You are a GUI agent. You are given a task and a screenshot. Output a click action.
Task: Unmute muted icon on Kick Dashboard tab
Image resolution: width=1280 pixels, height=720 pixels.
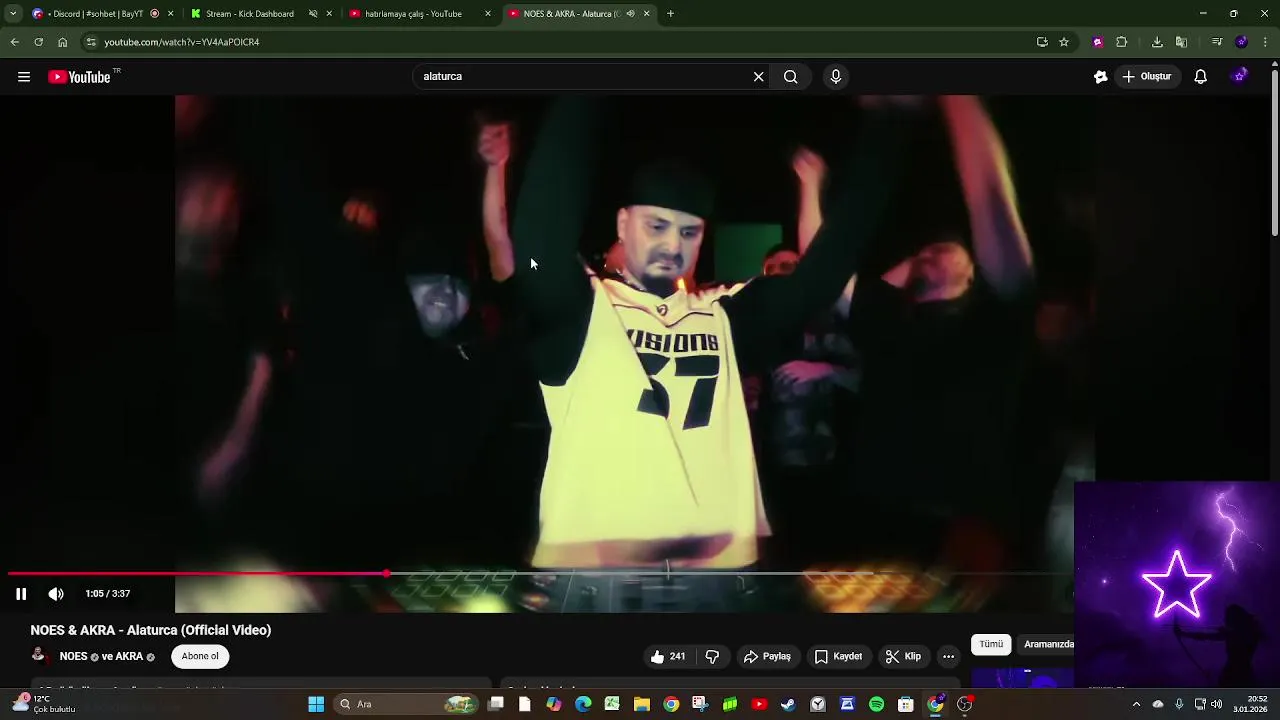pos(313,14)
